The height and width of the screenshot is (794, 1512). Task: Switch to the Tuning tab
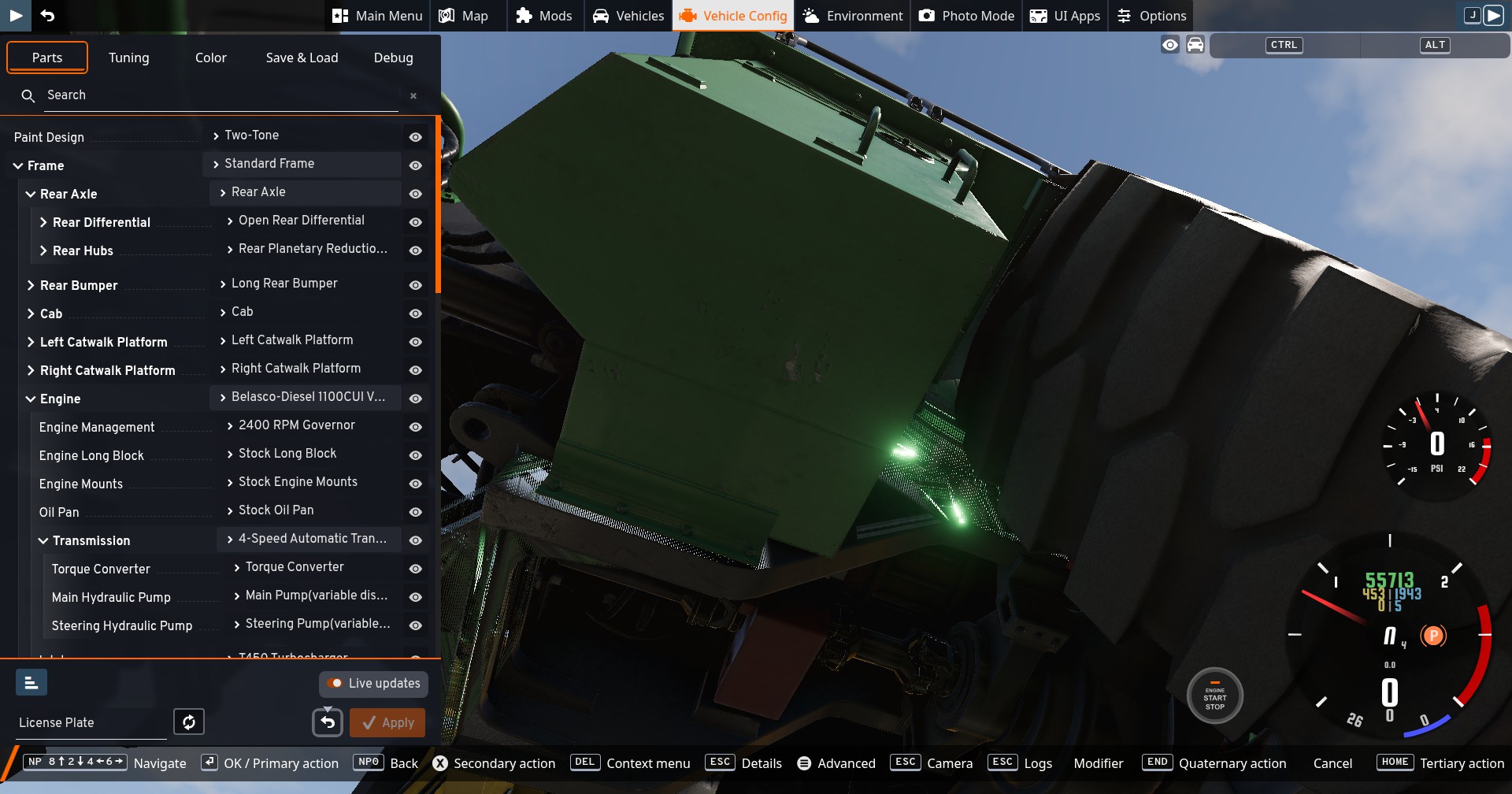(129, 58)
